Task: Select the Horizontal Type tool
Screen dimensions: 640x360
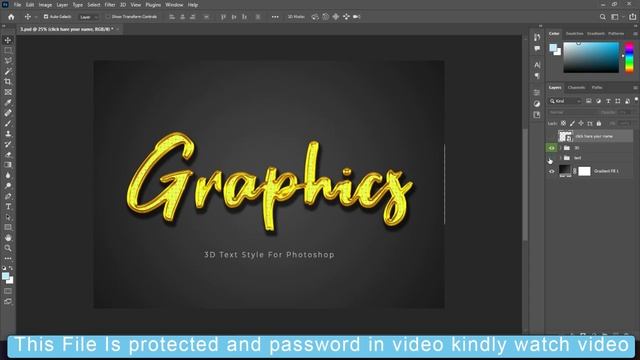Action: [8, 207]
